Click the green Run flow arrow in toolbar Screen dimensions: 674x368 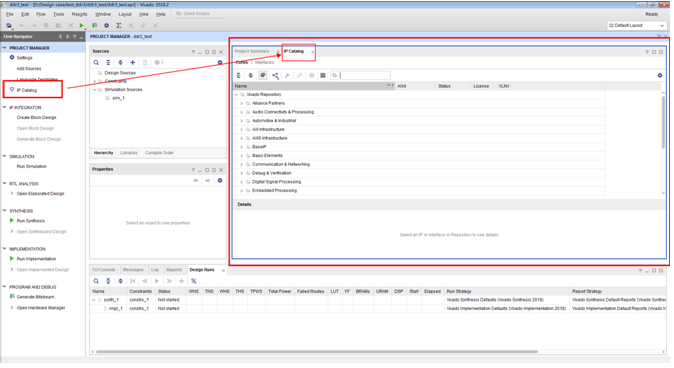(82, 25)
